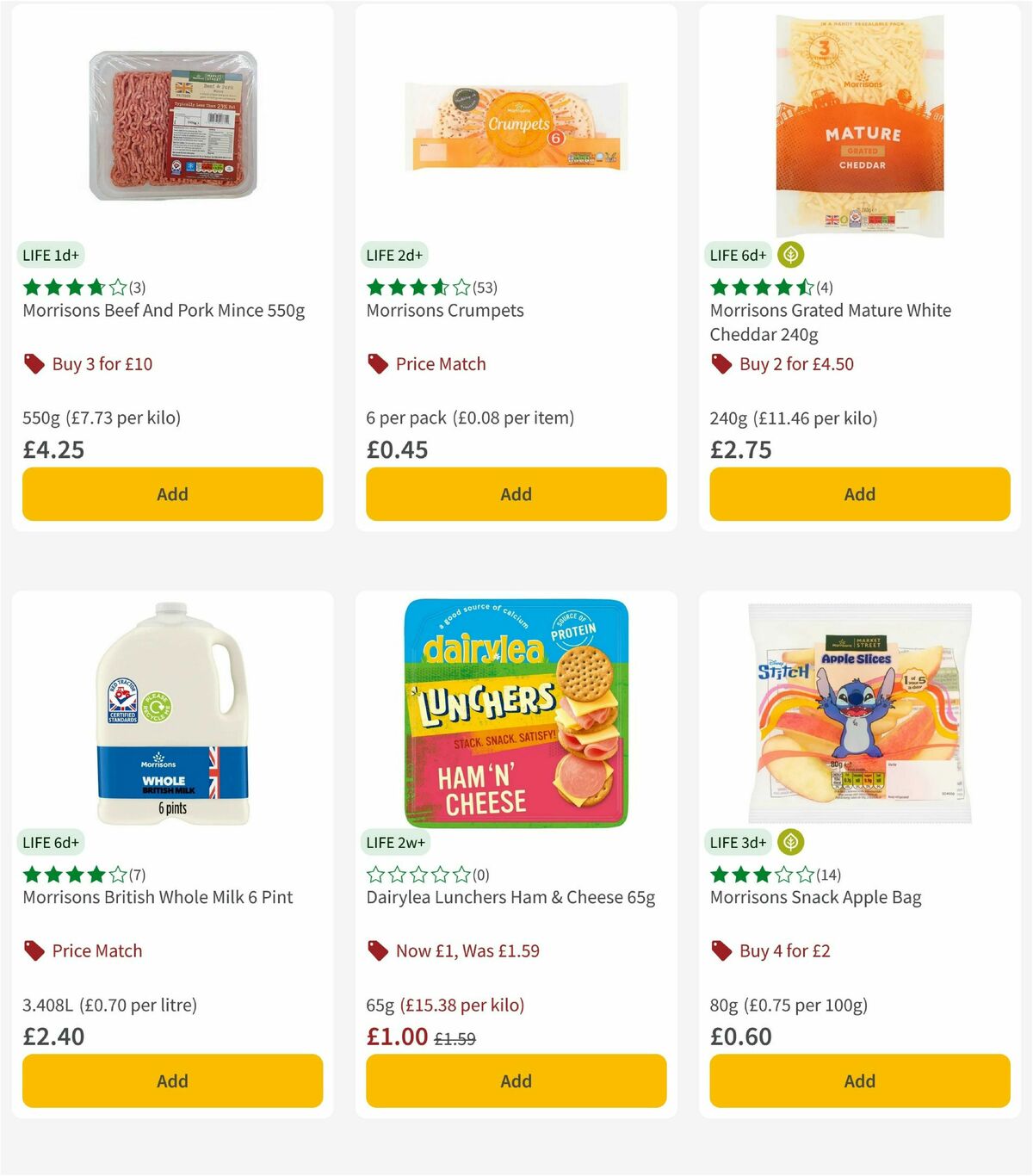Click the red tag icon on the milk Price Match
The image size is (1033, 1176).
click(33, 950)
